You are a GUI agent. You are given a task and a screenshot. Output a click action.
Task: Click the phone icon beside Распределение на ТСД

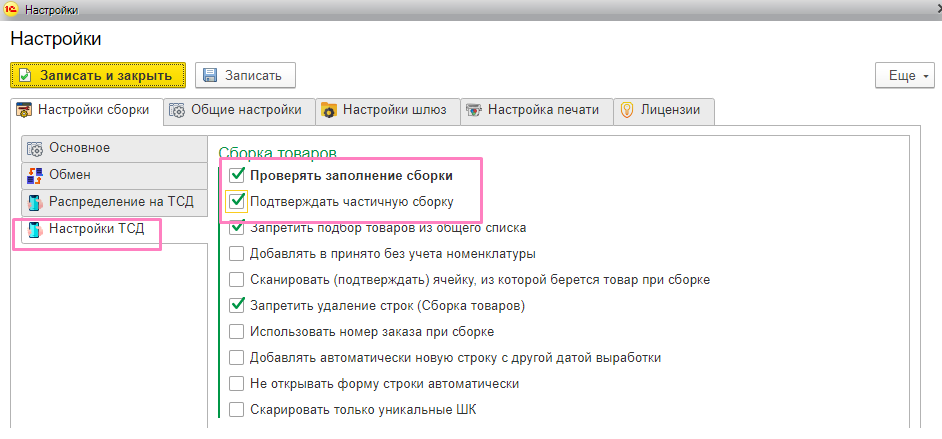pos(35,202)
